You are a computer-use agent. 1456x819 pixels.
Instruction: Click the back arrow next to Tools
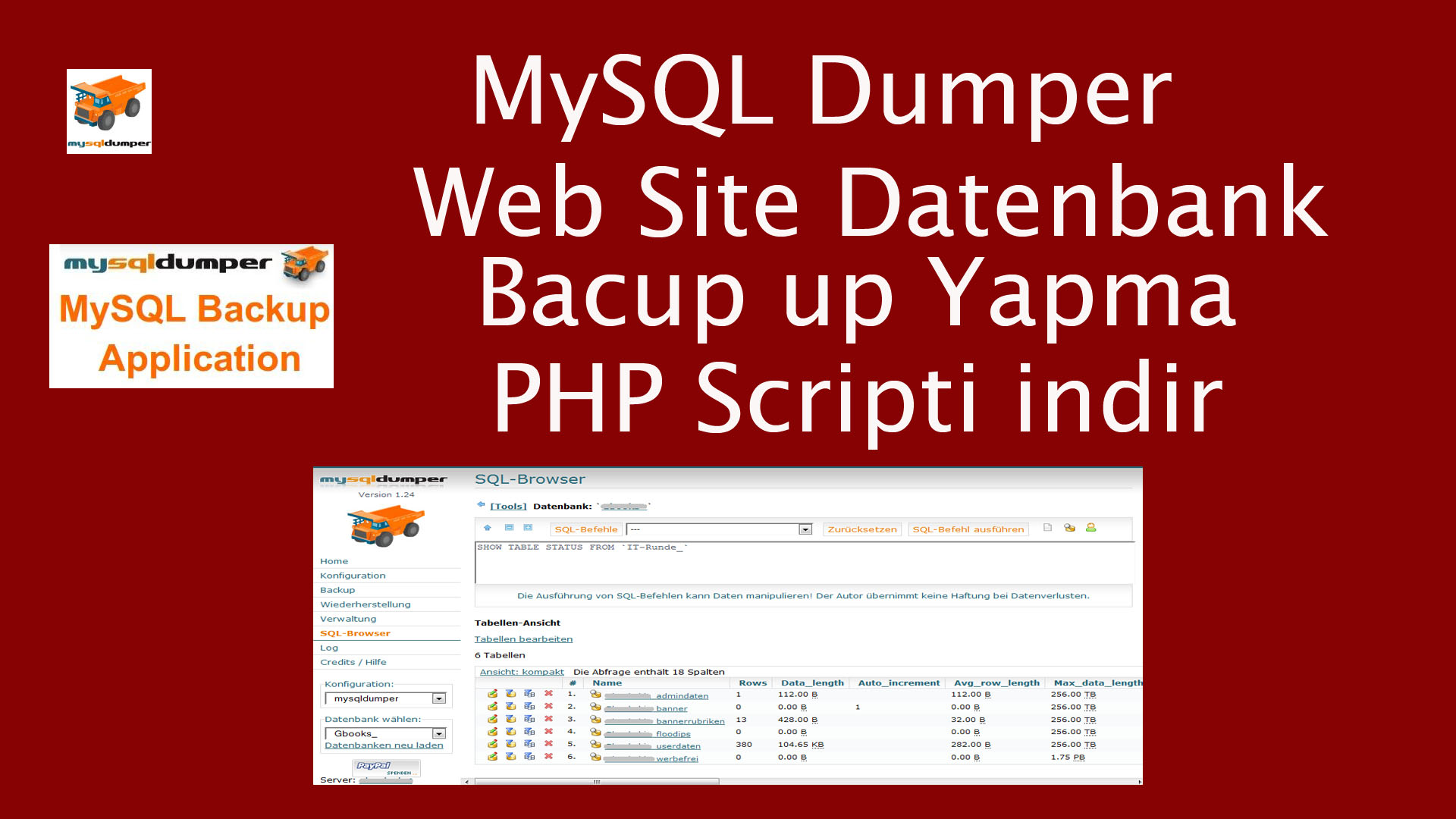pos(481,504)
